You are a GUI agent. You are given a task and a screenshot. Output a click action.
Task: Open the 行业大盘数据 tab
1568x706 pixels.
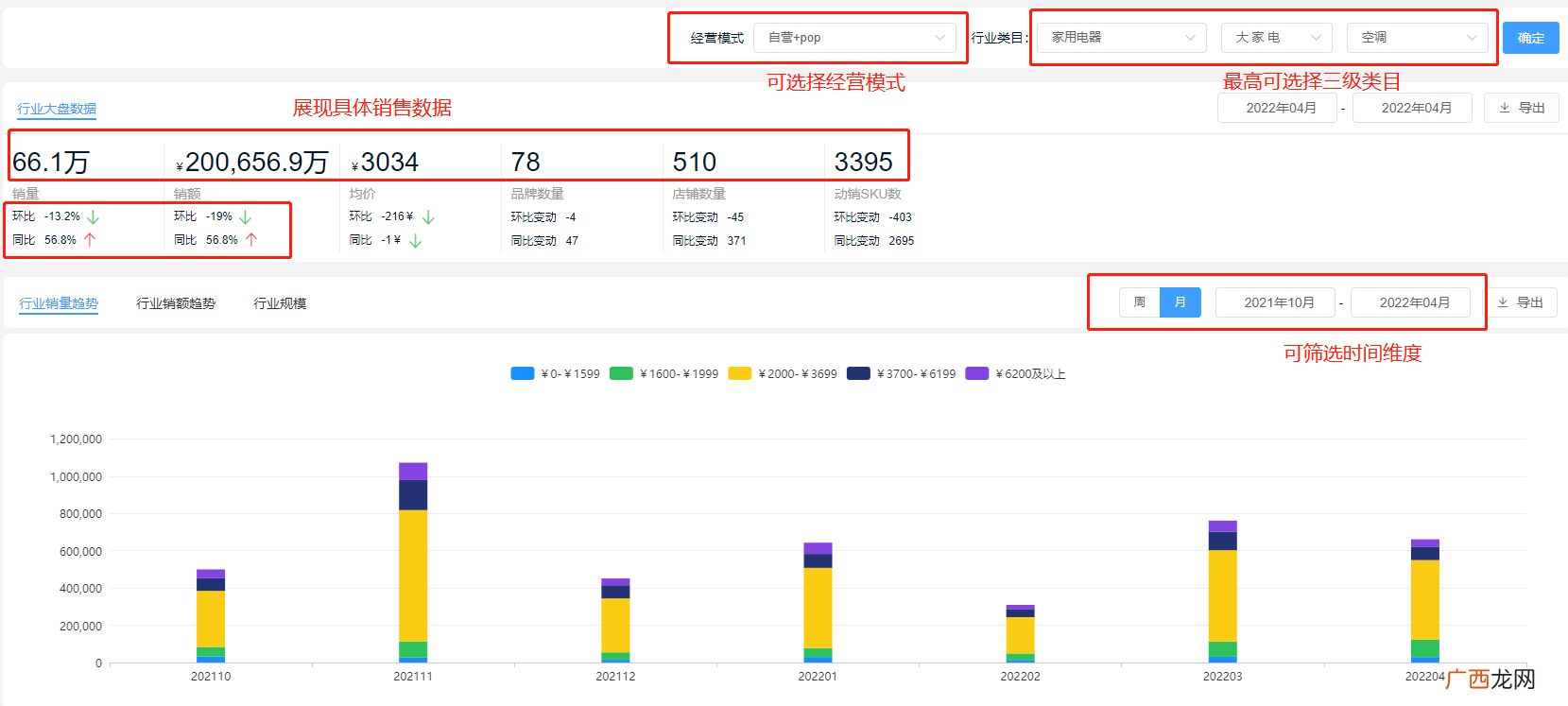click(x=57, y=109)
